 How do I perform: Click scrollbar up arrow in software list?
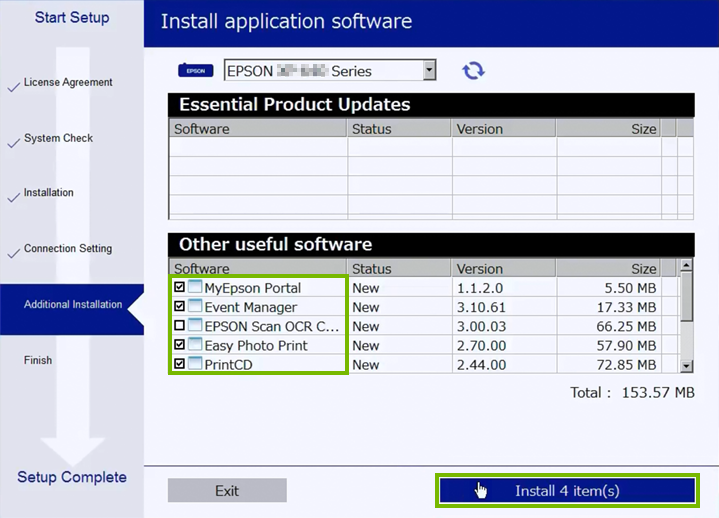click(686, 265)
